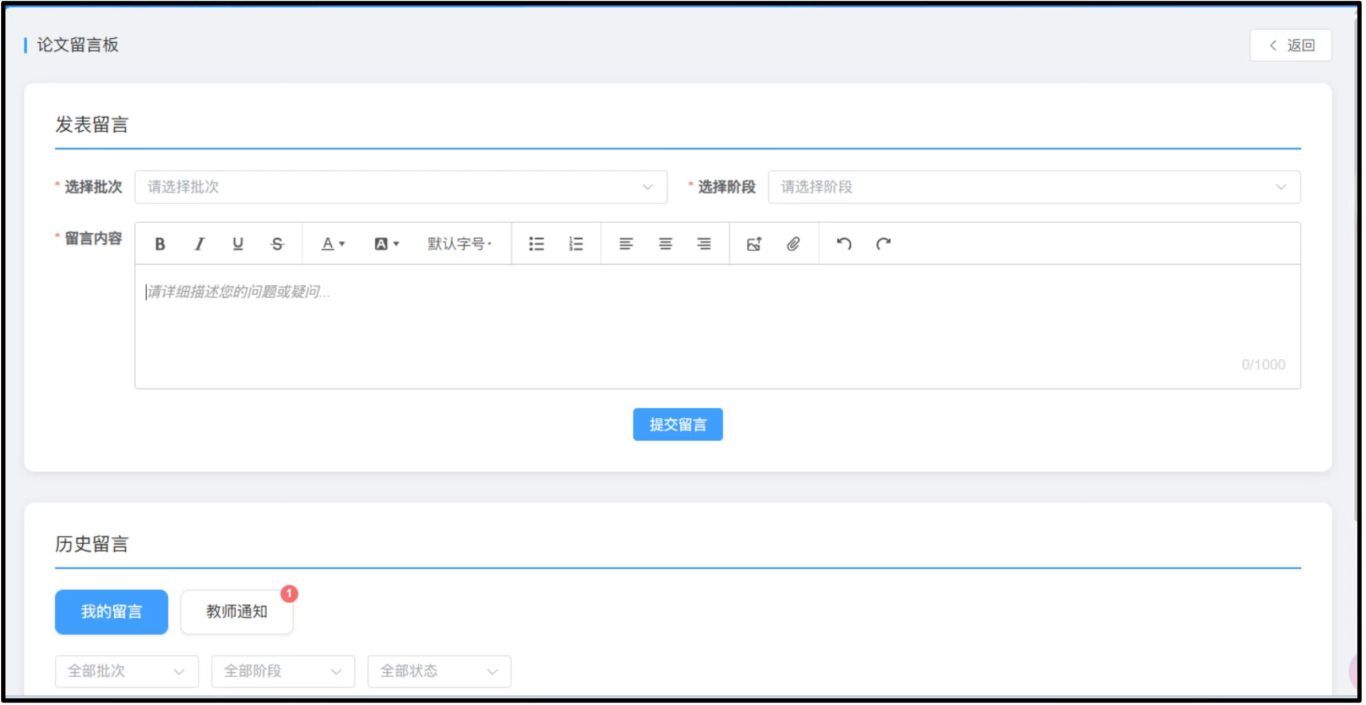Screen dimensions: 1366x705
Task: Toggle bold formatting in the editor
Action: pyautogui.click(x=160, y=244)
